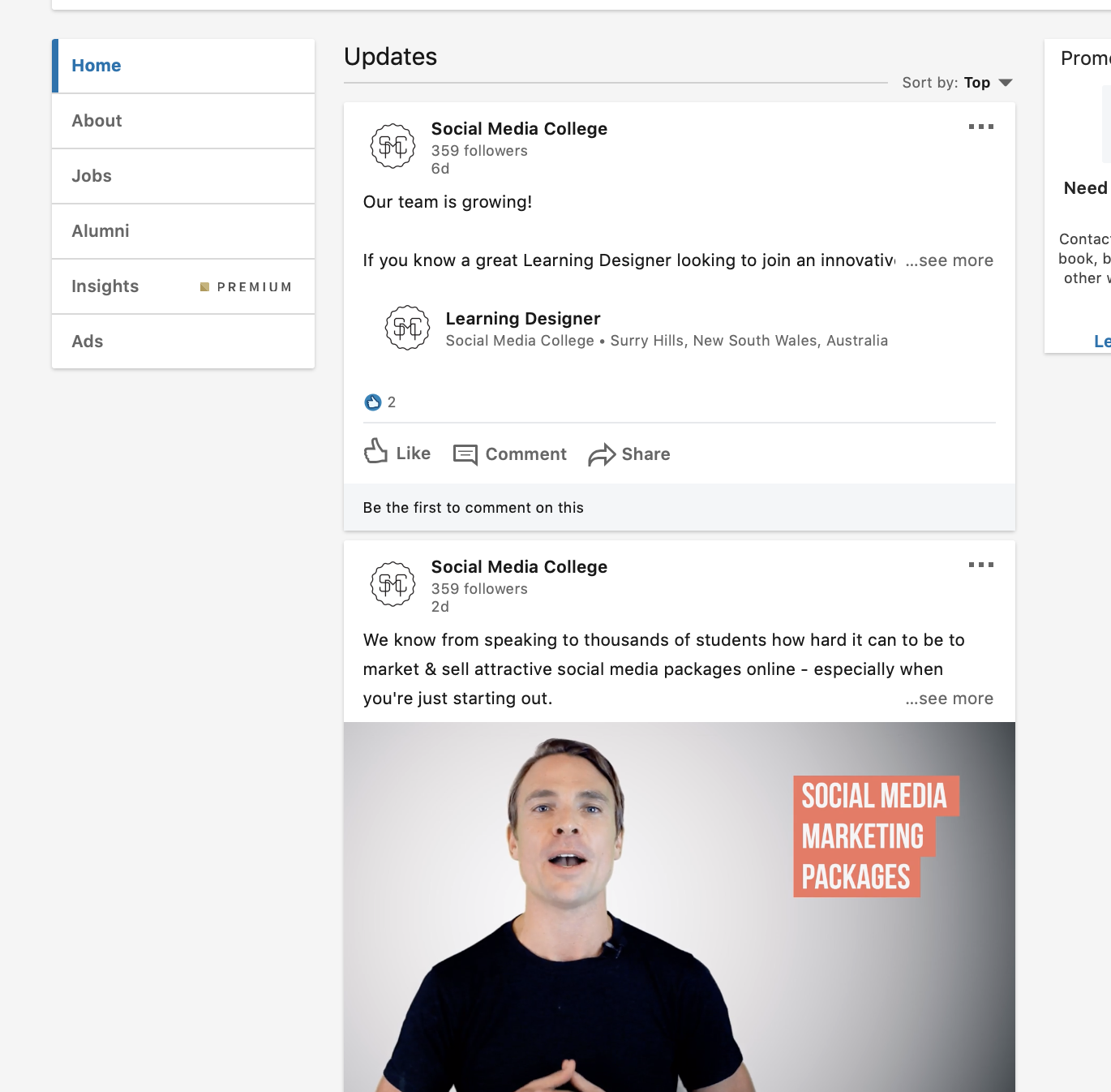Click '359 followers' on the 2d post
Image resolution: width=1111 pixels, height=1092 pixels.
pos(479,589)
